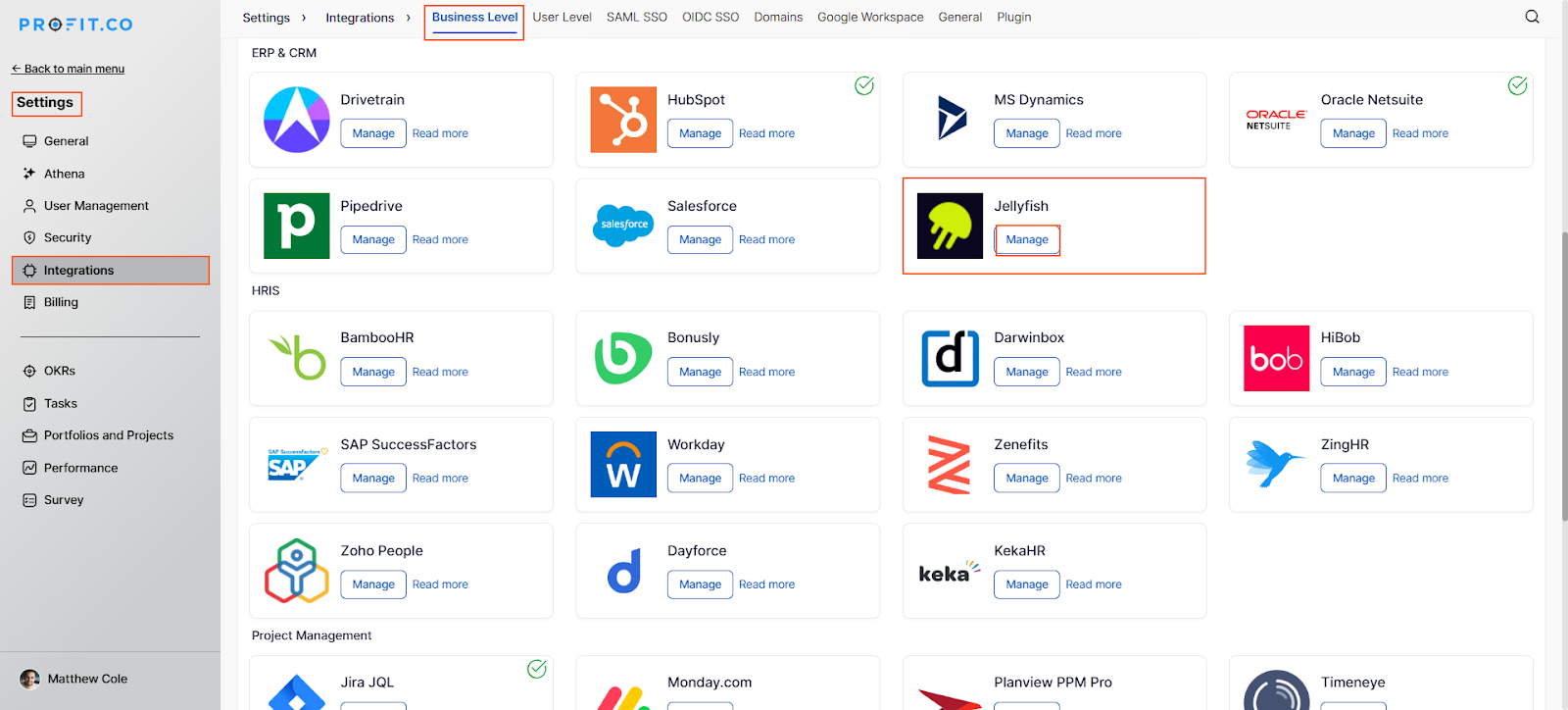Switch to Google Workspace tab

(x=870, y=18)
